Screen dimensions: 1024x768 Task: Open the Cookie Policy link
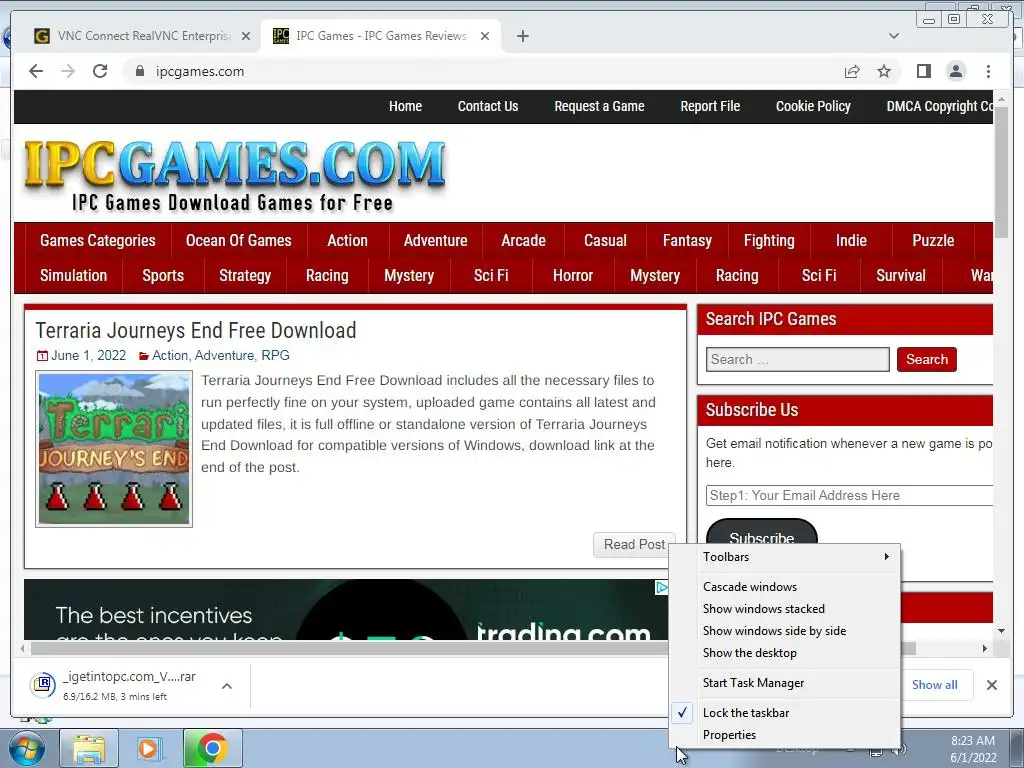click(x=813, y=106)
